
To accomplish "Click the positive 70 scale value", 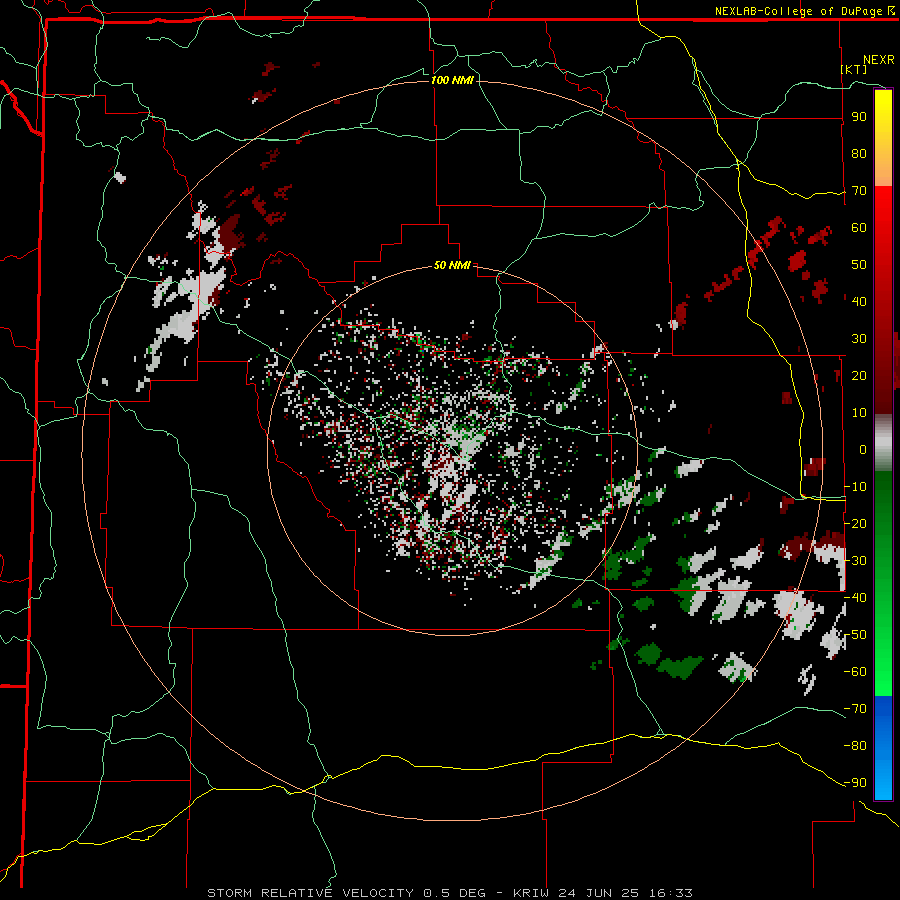I will tap(859, 191).
